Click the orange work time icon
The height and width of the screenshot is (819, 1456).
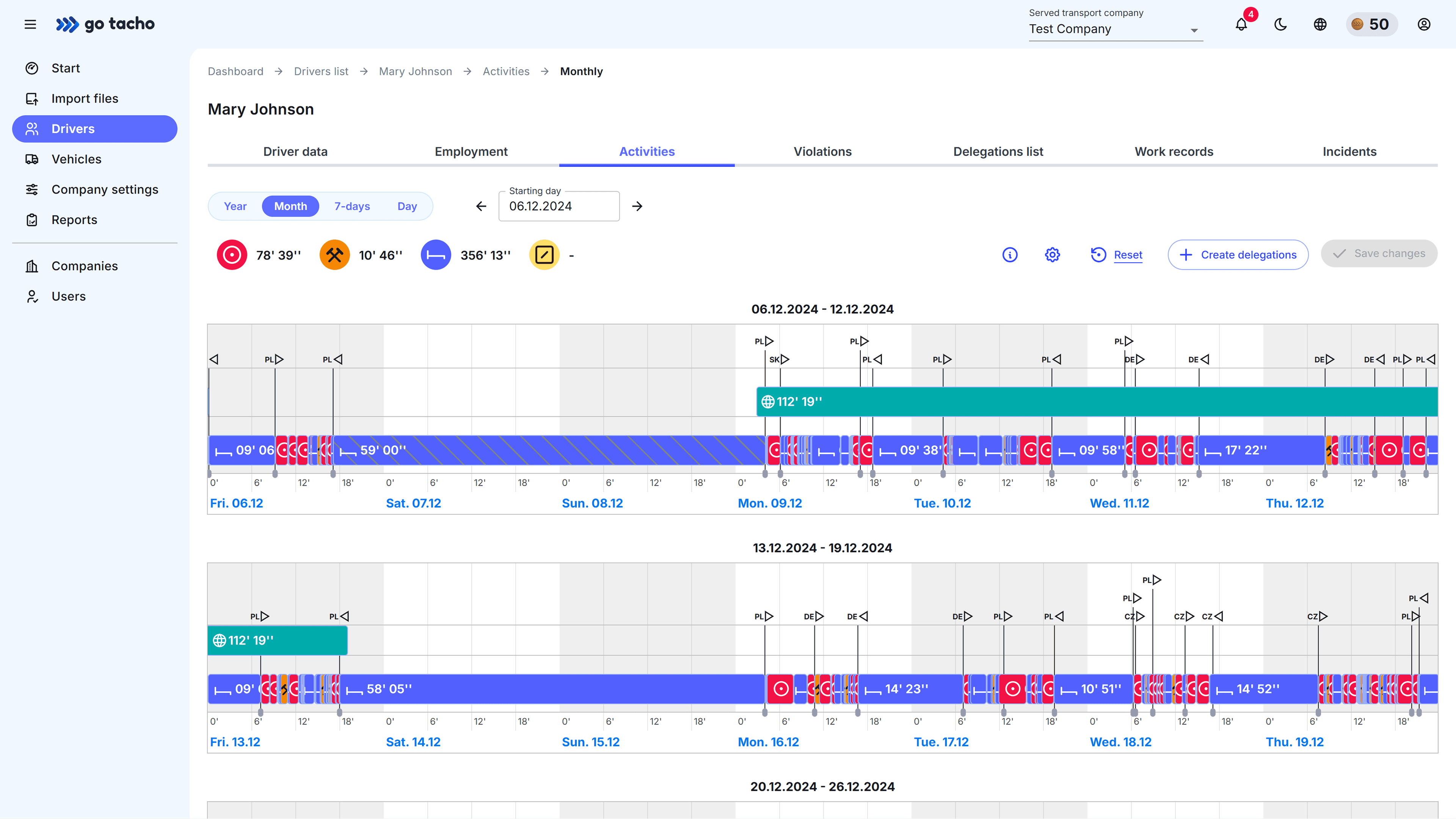coord(334,255)
